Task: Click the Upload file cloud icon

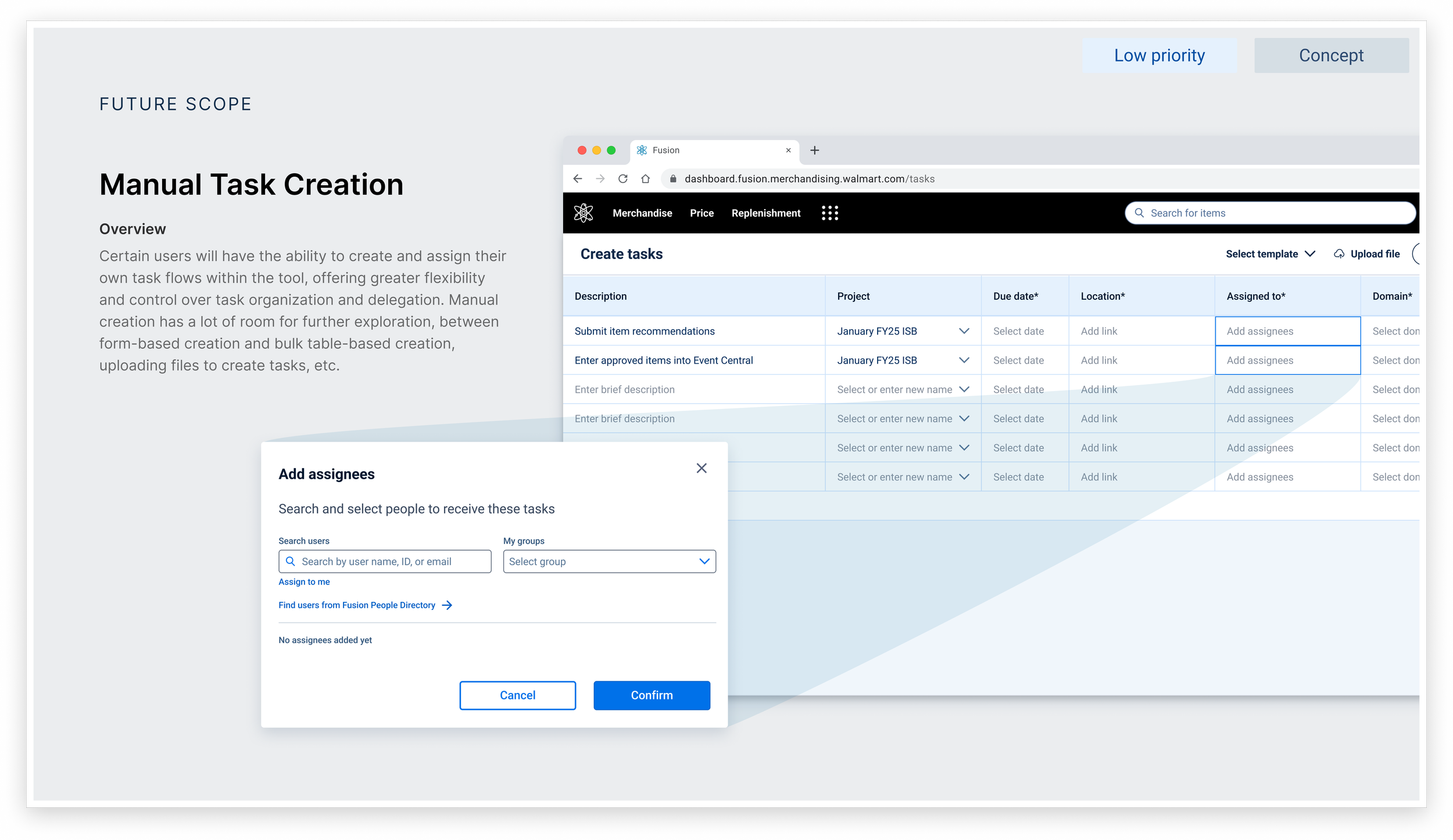Action: pos(1339,254)
